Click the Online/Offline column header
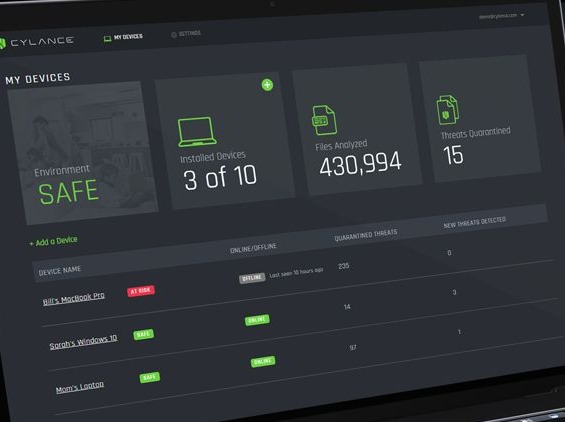The height and width of the screenshot is (422, 565). [253, 248]
